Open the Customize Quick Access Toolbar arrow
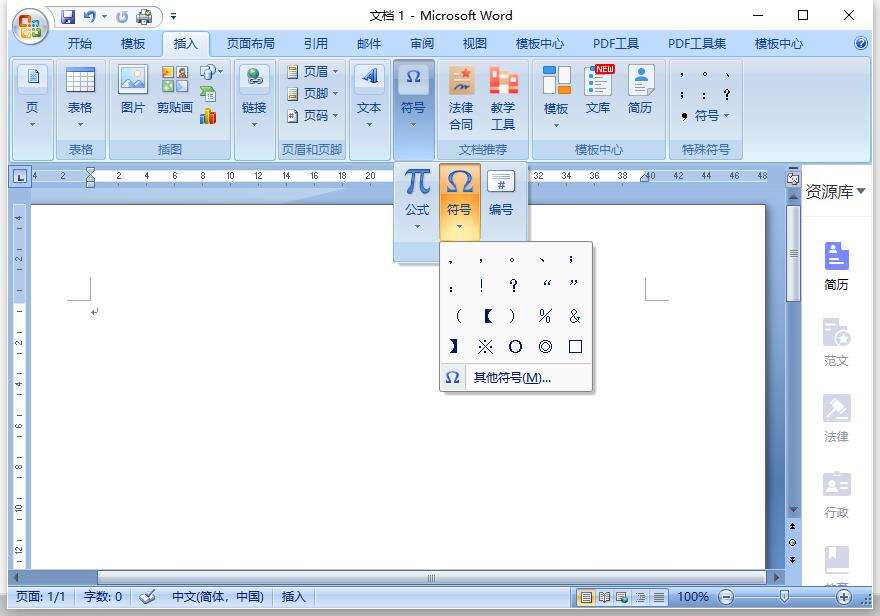880x616 pixels. (x=173, y=17)
